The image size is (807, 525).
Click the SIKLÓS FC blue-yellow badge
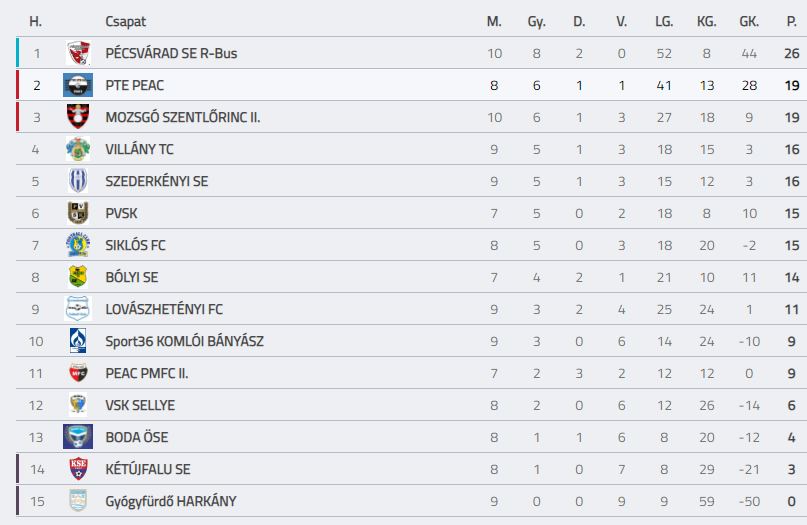coord(78,245)
